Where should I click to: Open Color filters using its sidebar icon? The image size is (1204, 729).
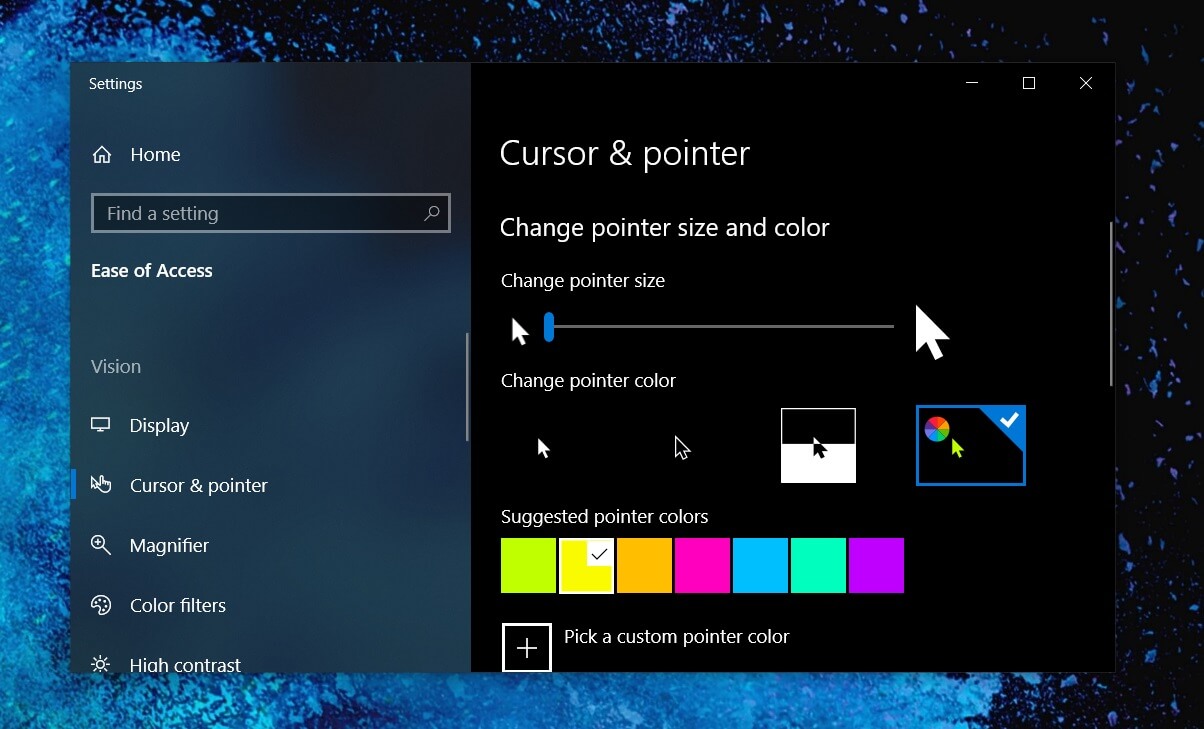(x=100, y=605)
